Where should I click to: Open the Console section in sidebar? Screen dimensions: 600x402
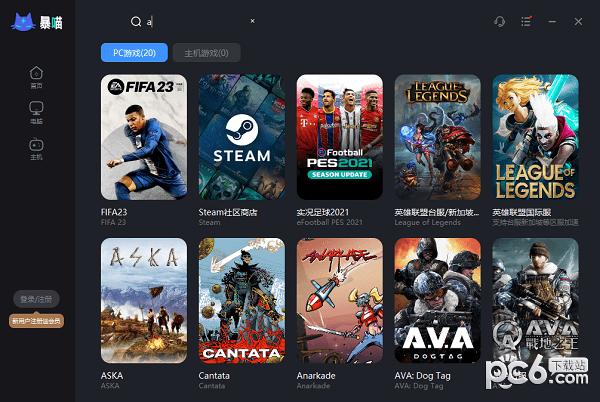(x=36, y=149)
